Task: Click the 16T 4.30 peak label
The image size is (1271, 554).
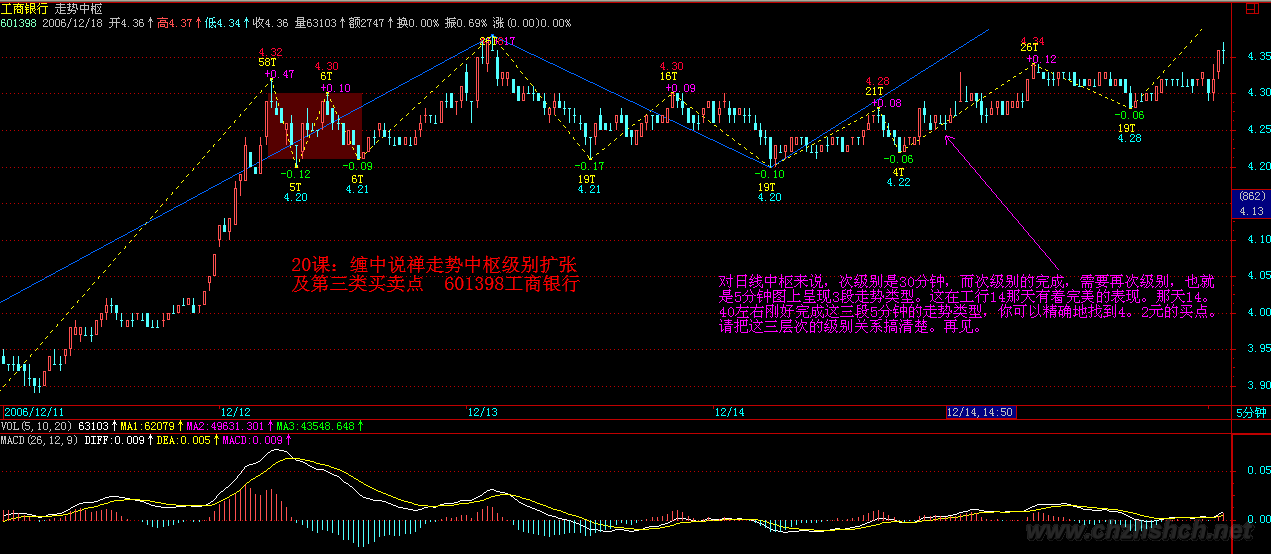Action: pos(671,71)
